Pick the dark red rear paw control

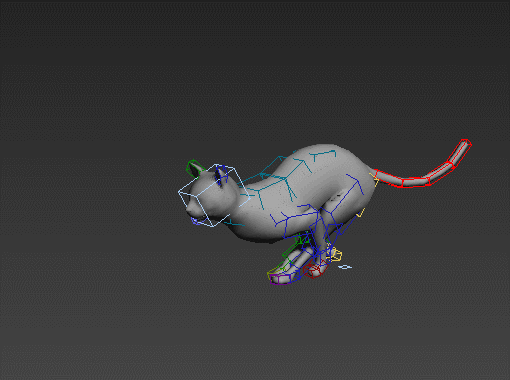[313, 269]
